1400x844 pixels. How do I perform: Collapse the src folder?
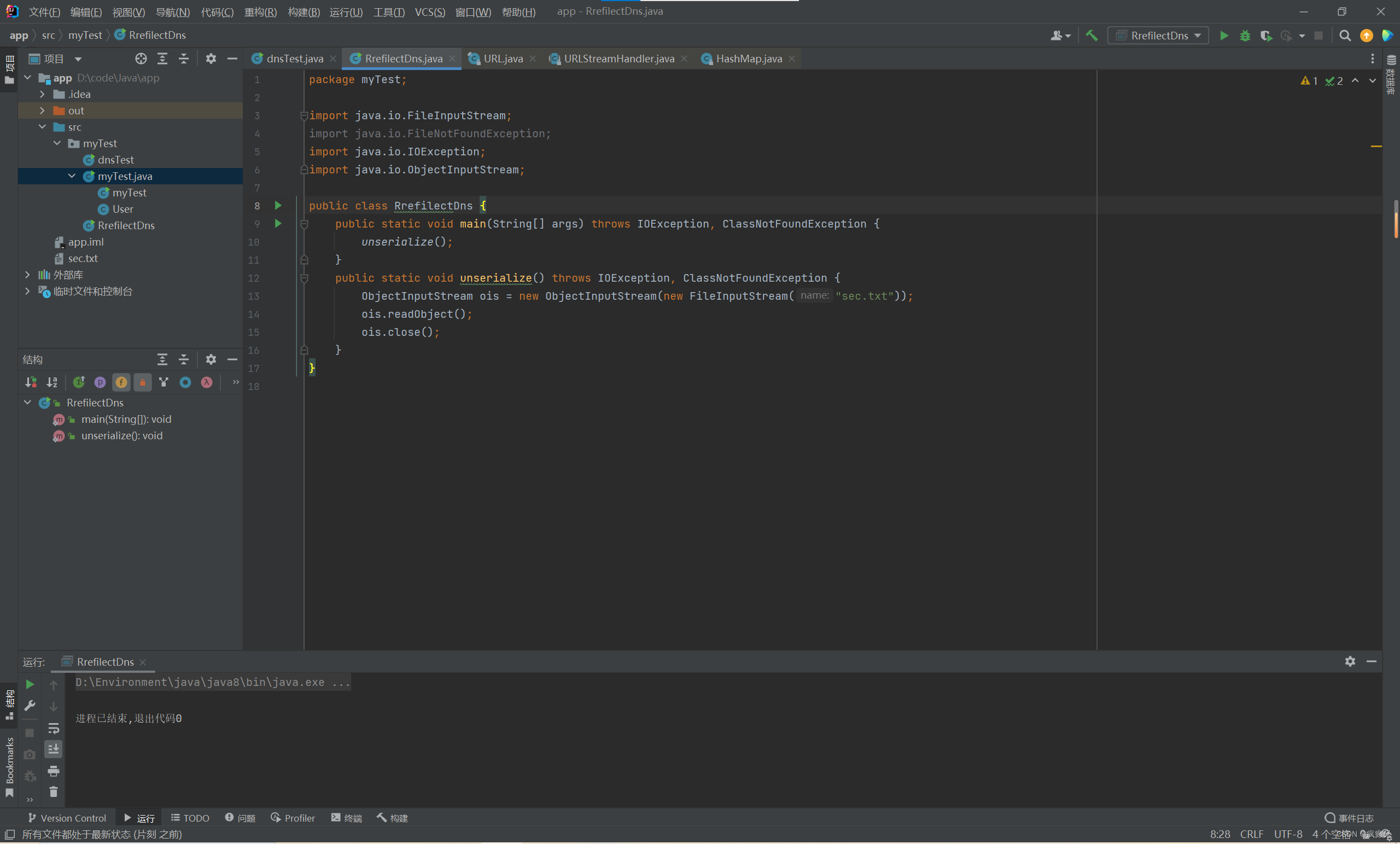42,127
